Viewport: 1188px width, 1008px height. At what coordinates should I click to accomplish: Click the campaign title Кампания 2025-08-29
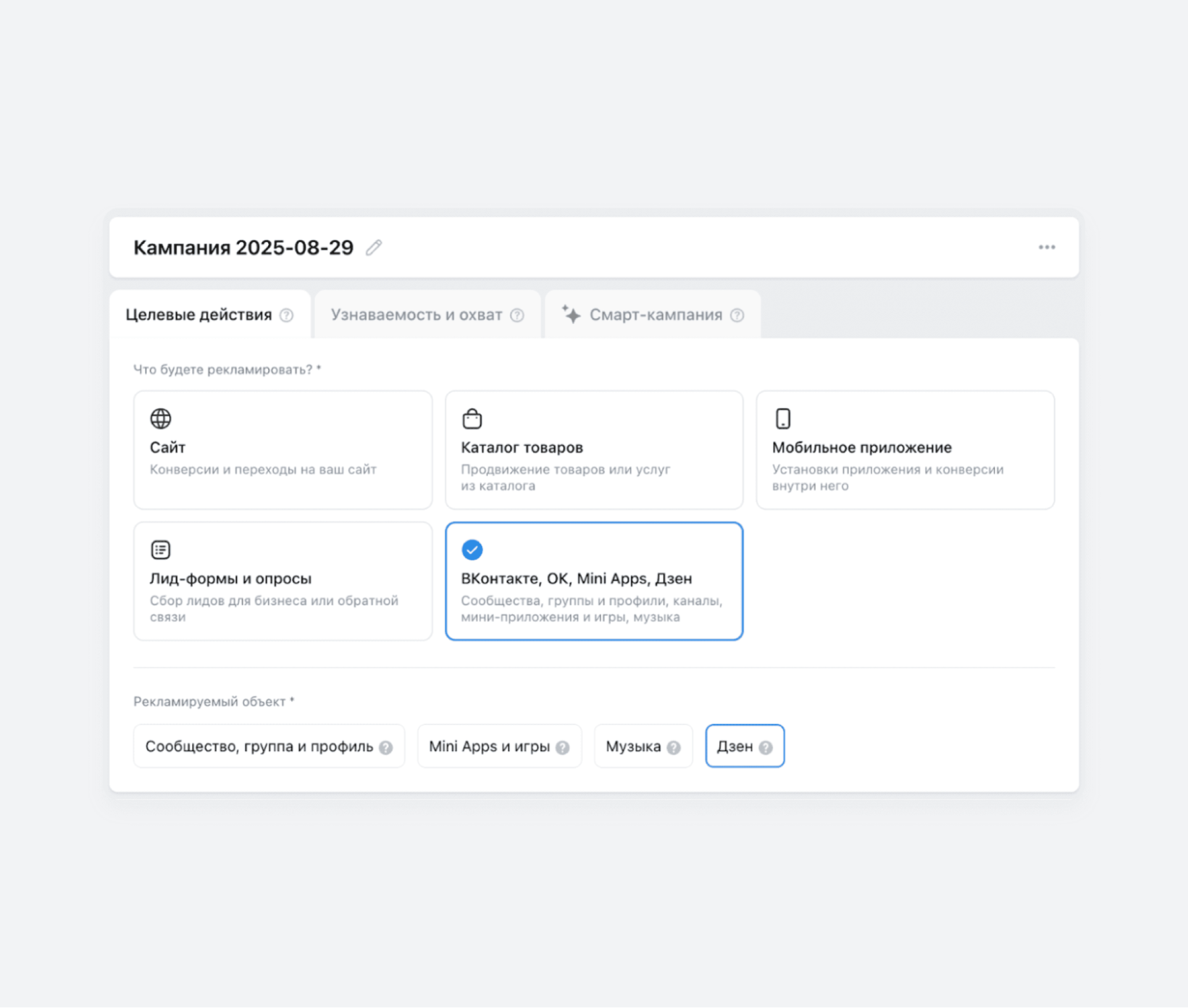pyautogui.click(x=243, y=247)
